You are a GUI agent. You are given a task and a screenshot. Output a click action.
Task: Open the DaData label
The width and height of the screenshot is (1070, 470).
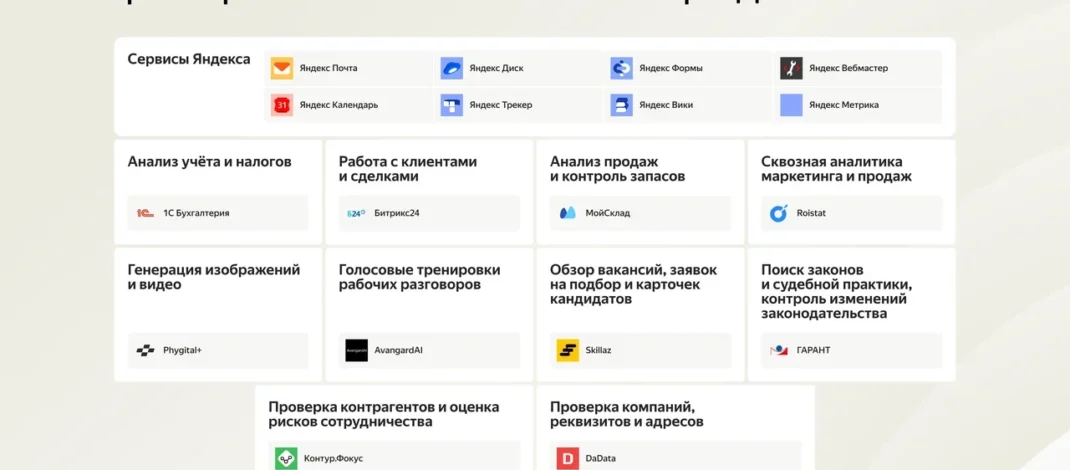601,458
